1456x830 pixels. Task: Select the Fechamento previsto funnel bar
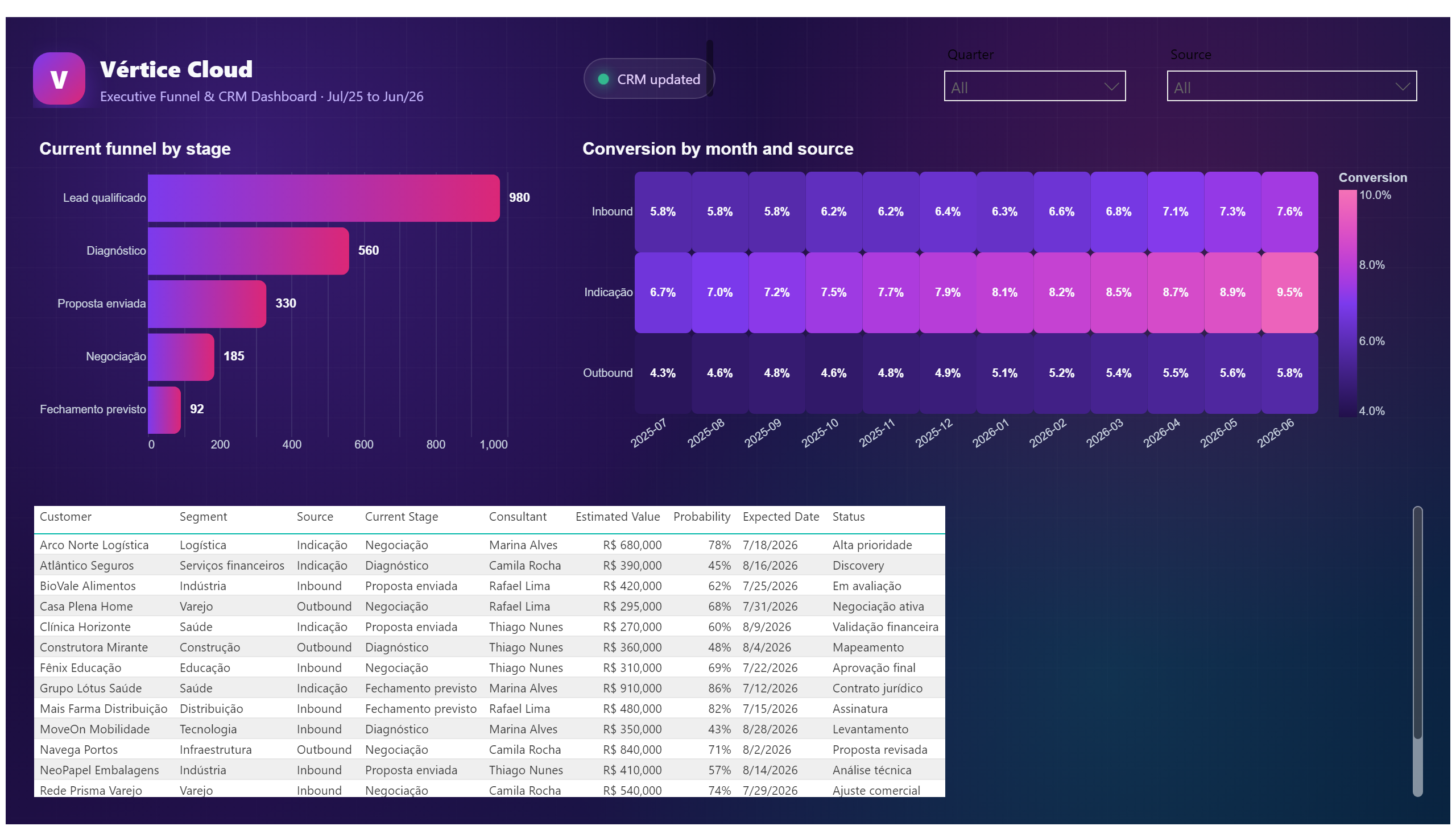pos(164,410)
